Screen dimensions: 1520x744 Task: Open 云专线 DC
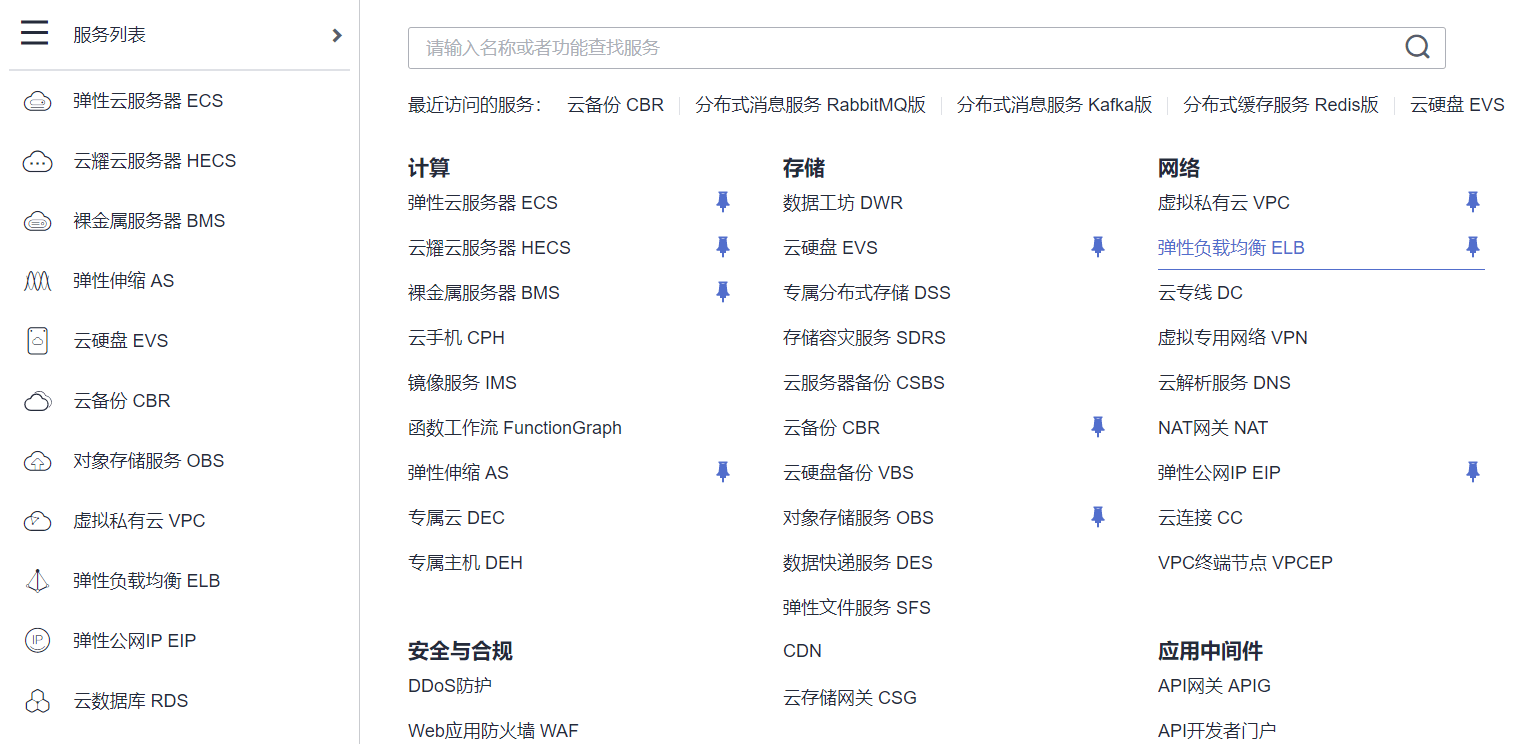pos(1200,293)
